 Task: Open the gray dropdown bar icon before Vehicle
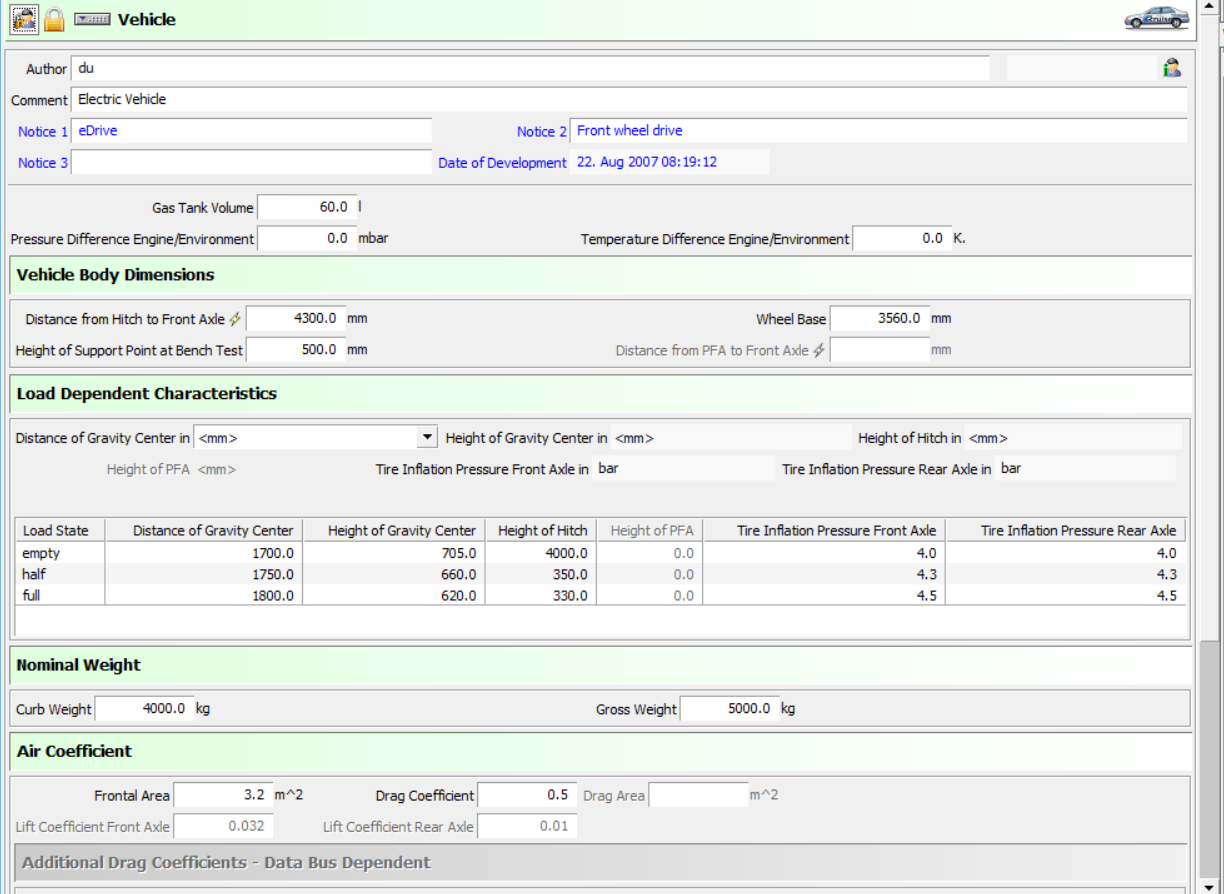92,19
